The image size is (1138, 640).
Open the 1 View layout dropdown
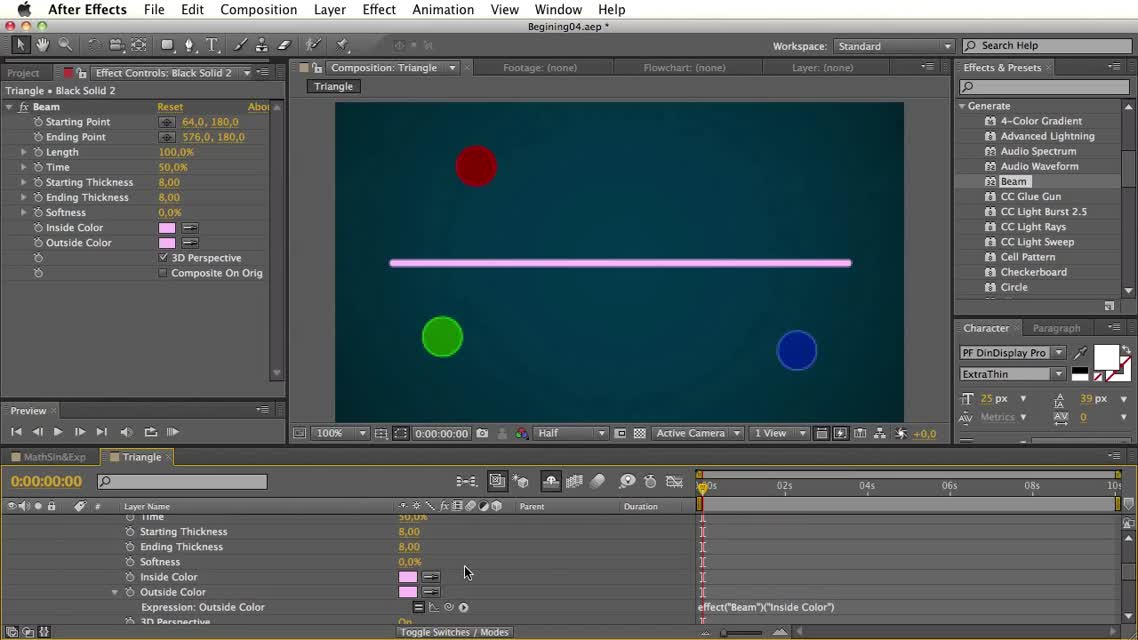(x=779, y=433)
